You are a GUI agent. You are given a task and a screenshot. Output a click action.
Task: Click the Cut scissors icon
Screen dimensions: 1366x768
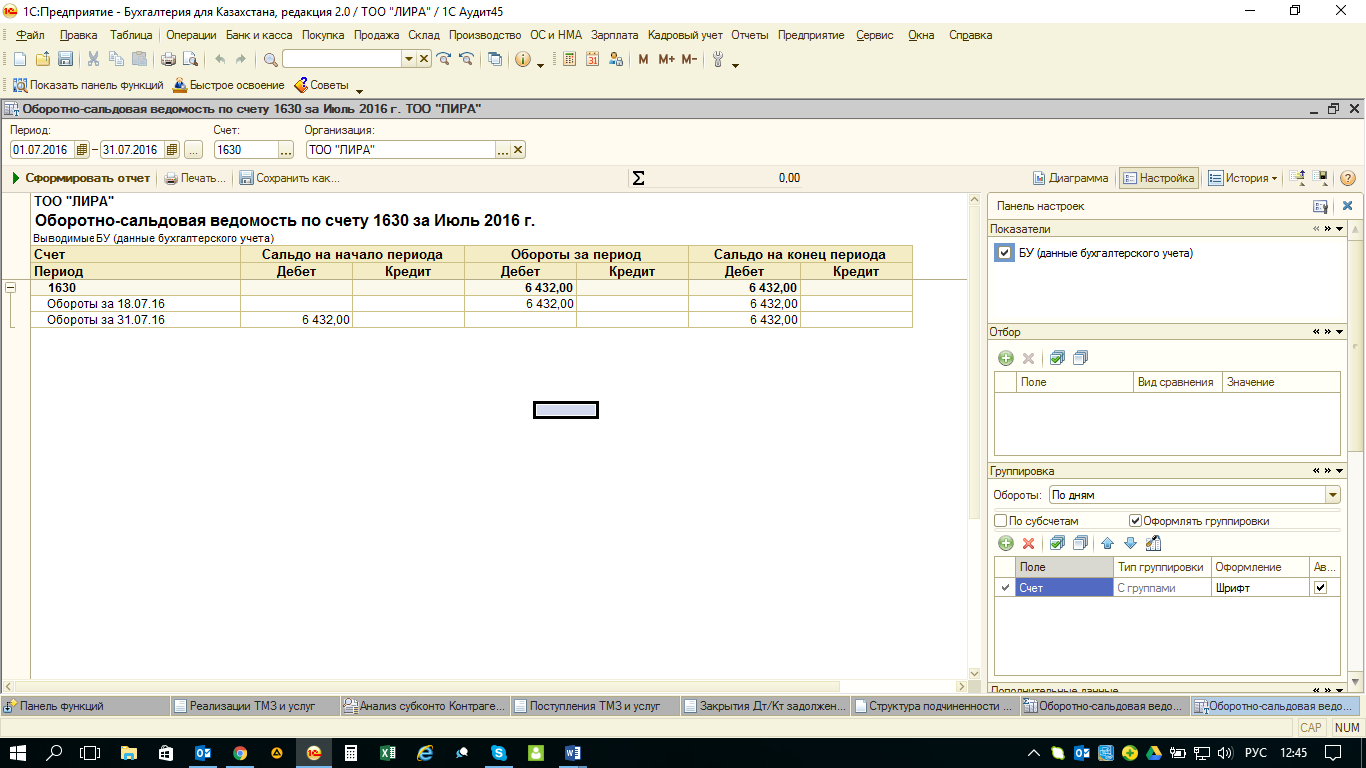[x=94, y=60]
